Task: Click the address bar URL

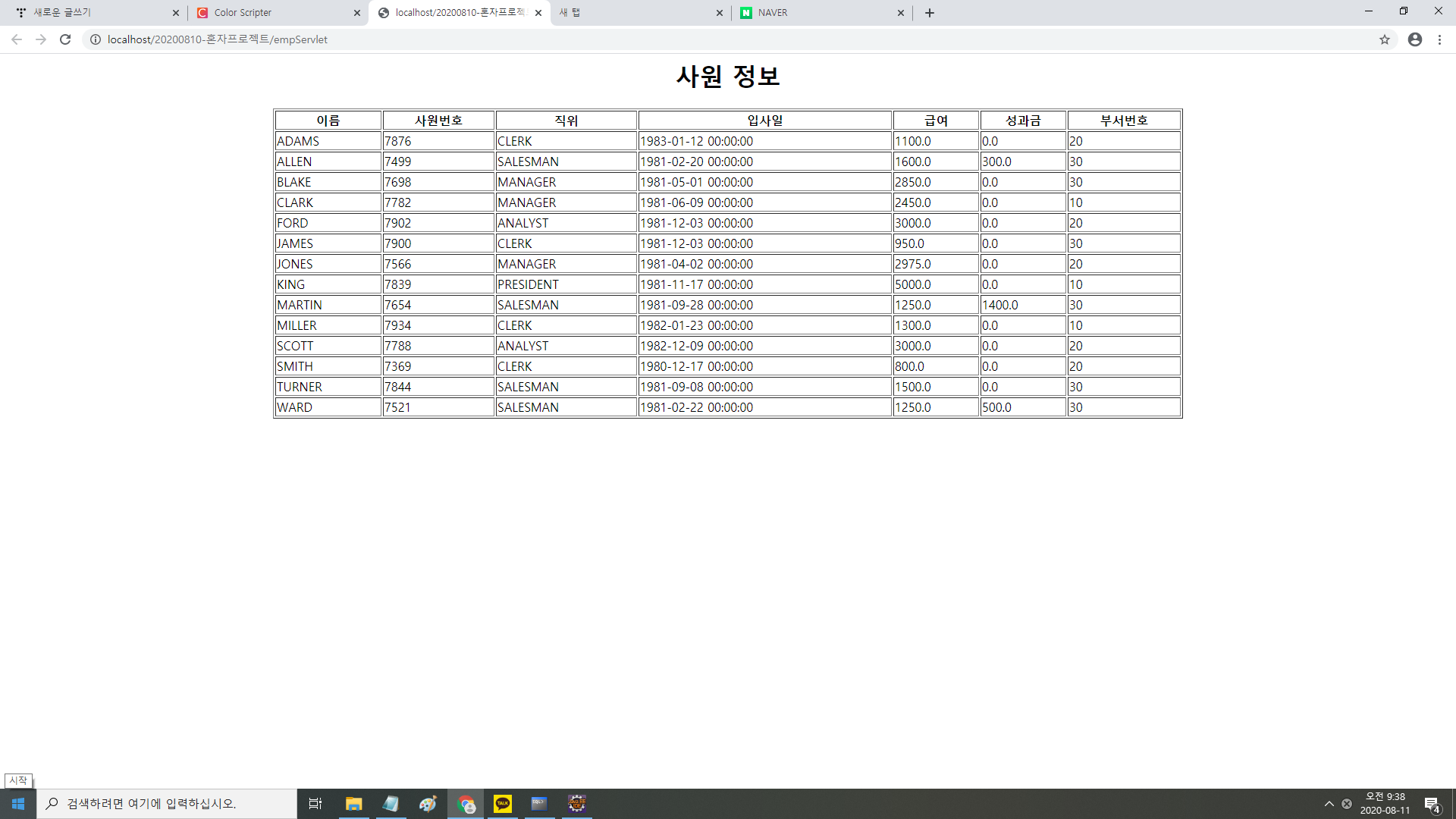Action: (x=218, y=39)
